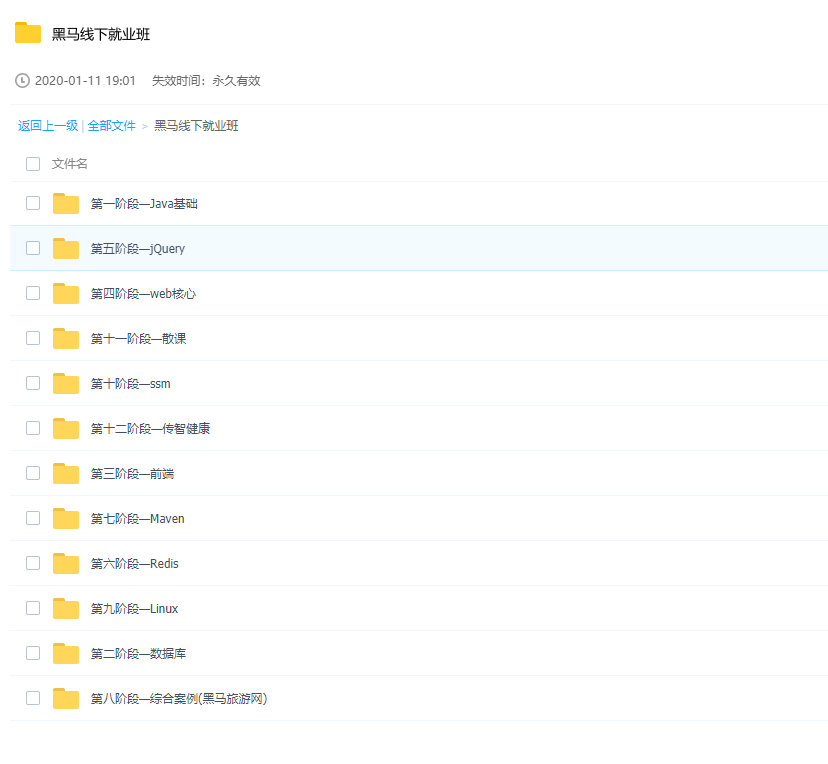Click the folder icon next to 第十阶段—ssm

click(66, 384)
